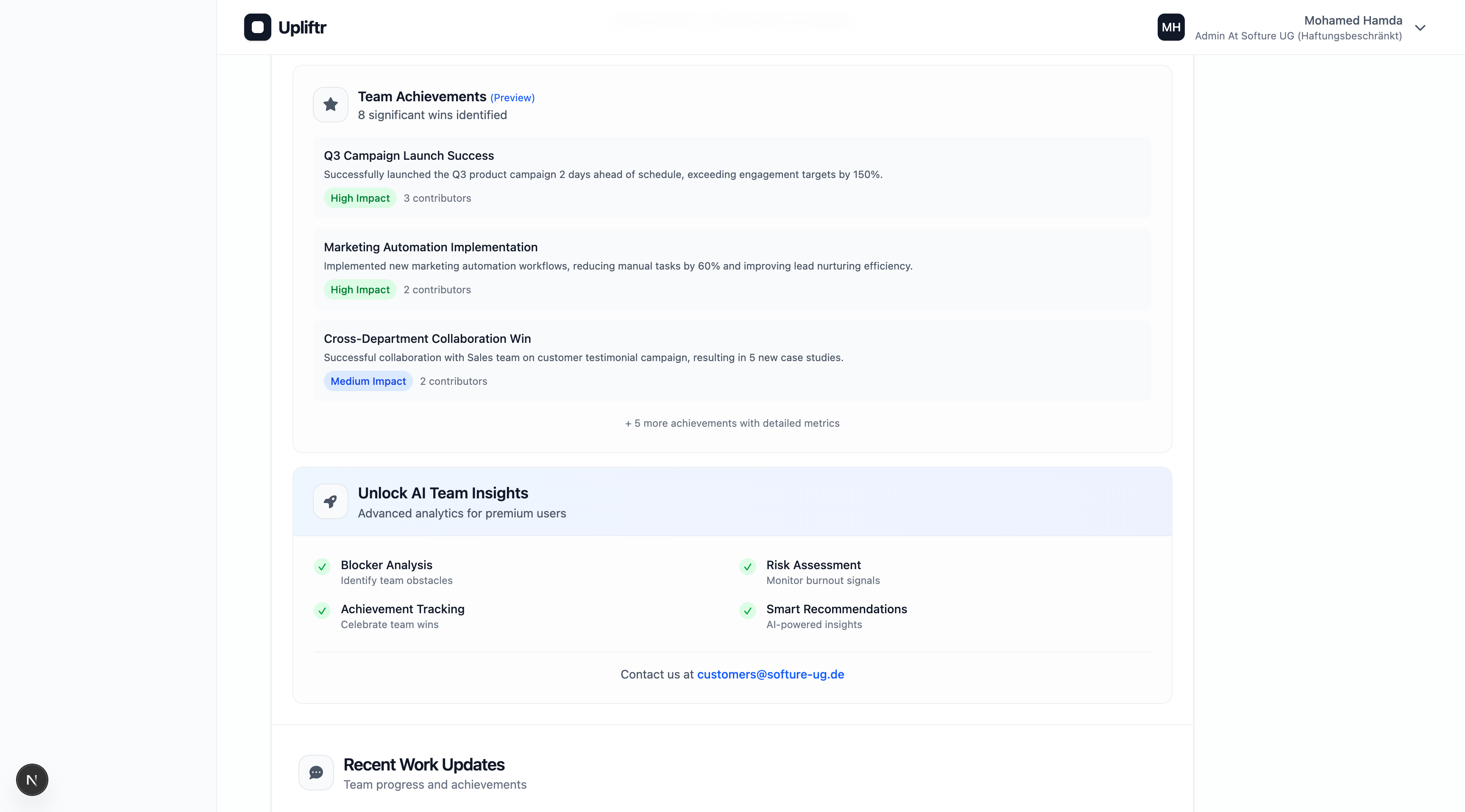Click the Upliftr logo icon
This screenshot has height=812, width=1465.
pyautogui.click(x=257, y=27)
